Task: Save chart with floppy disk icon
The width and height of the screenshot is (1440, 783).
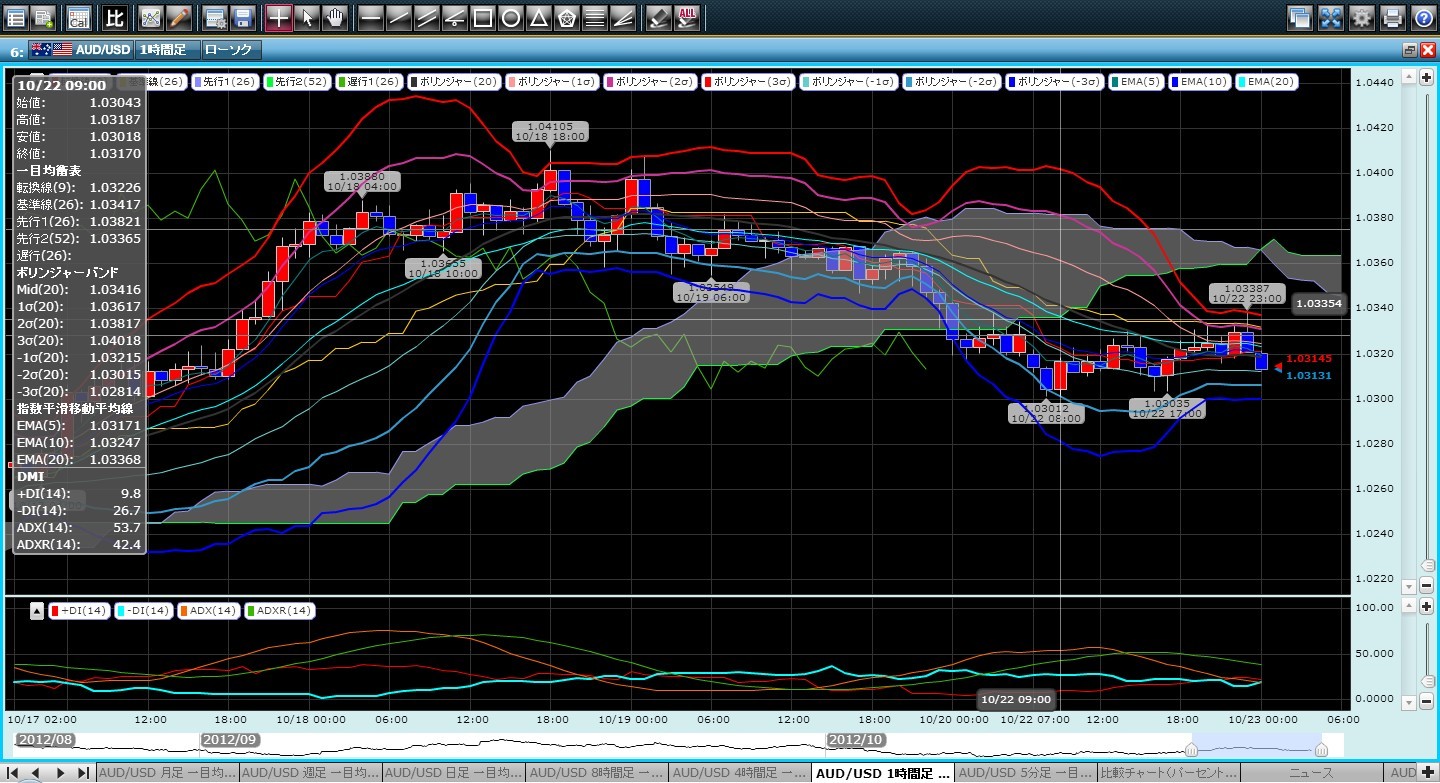Action: pyautogui.click(x=242, y=17)
